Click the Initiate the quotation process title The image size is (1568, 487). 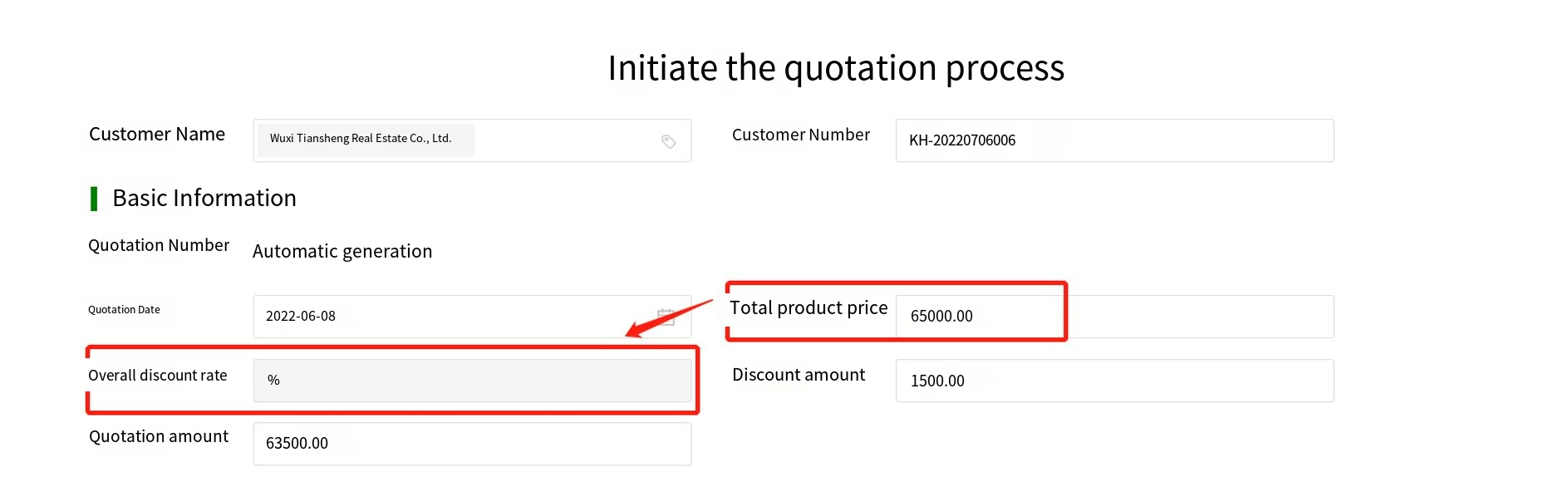(835, 68)
